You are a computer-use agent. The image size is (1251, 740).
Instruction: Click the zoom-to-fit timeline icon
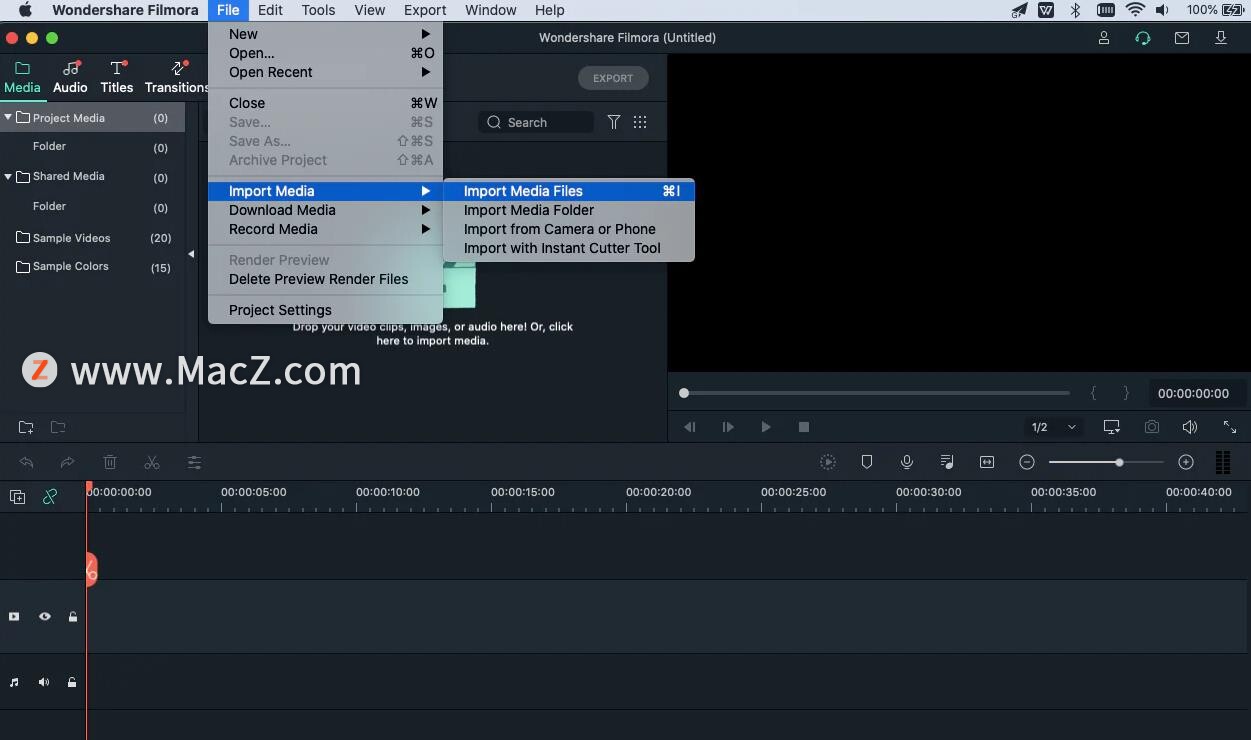987,462
